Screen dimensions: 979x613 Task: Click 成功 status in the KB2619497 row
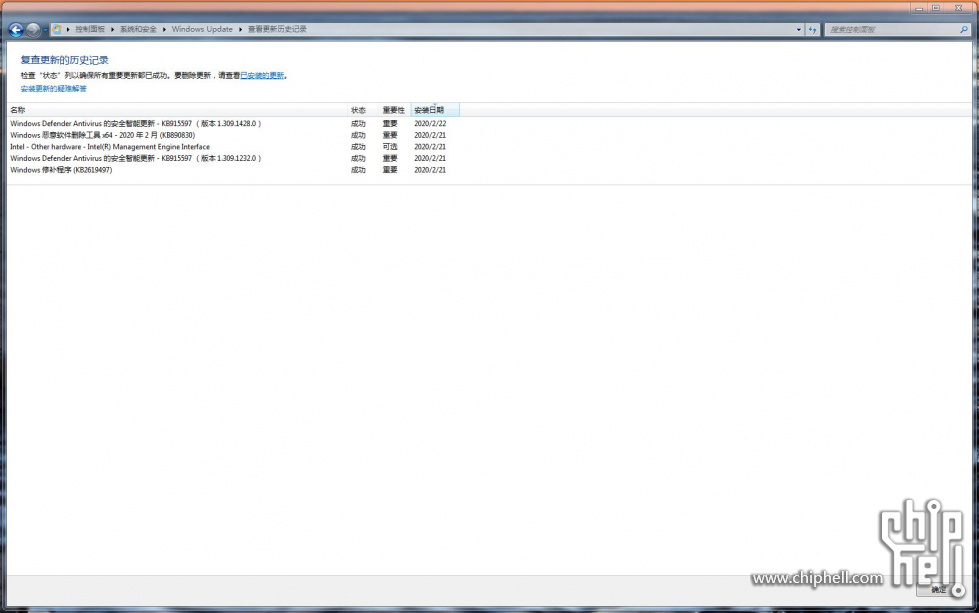tap(358, 170)
